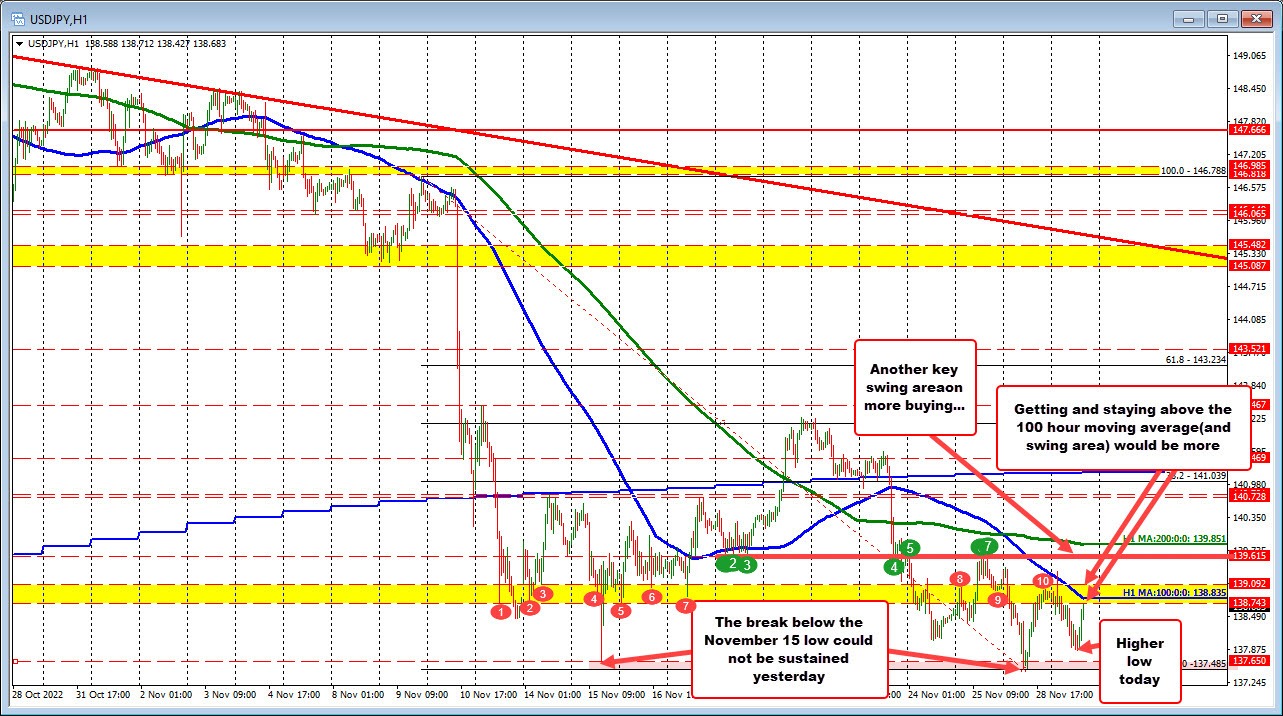The width and height of the screenshot is (1283, 716).
Task: Click the '8 Nov 01:00' time axis label
Action: pos(358,693)
